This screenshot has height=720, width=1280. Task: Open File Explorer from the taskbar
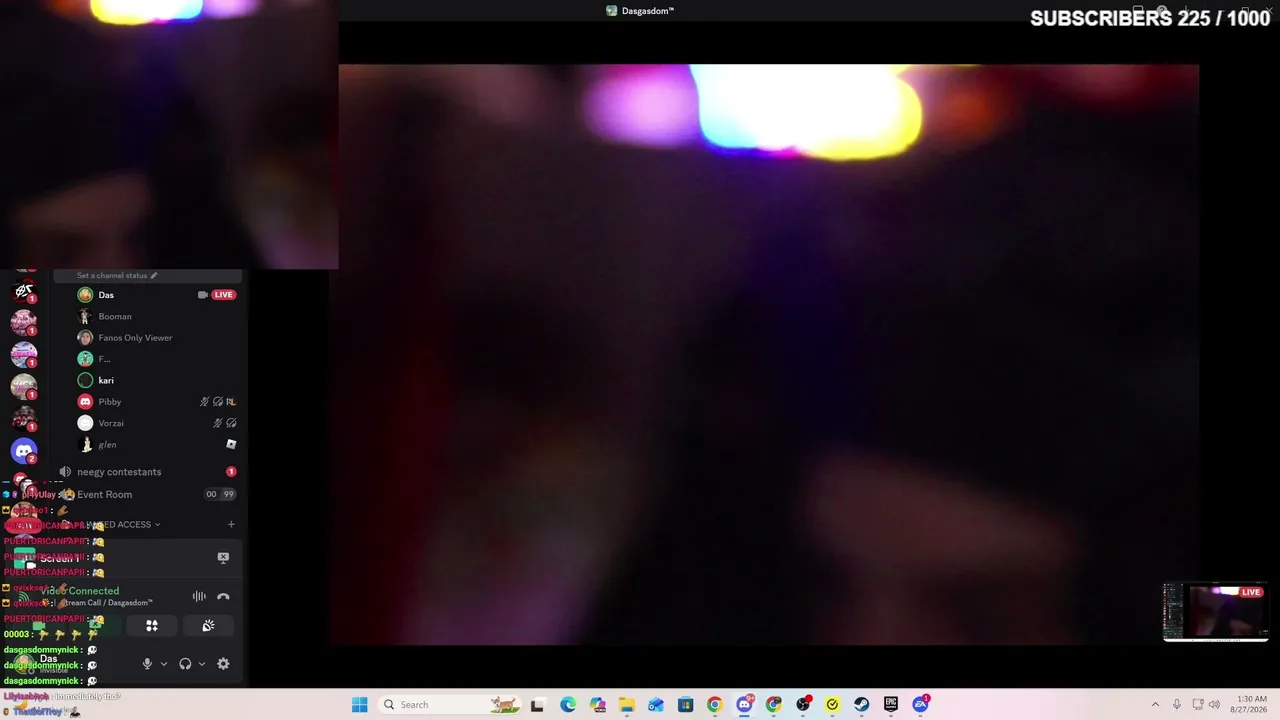[x=626, y=705]
